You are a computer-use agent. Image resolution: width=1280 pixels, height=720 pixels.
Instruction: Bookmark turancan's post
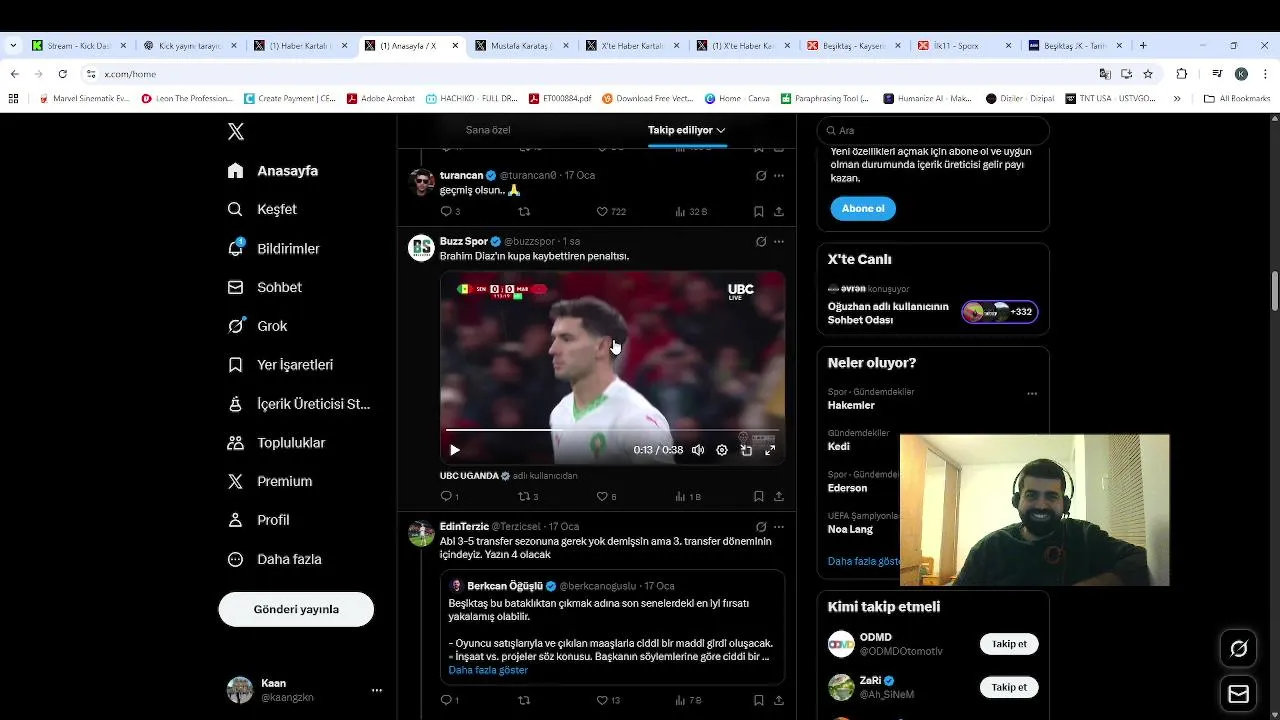point(759,211)
